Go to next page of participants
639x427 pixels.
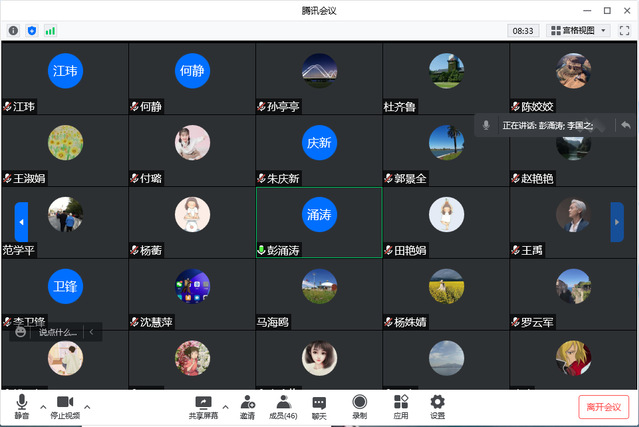617,222
